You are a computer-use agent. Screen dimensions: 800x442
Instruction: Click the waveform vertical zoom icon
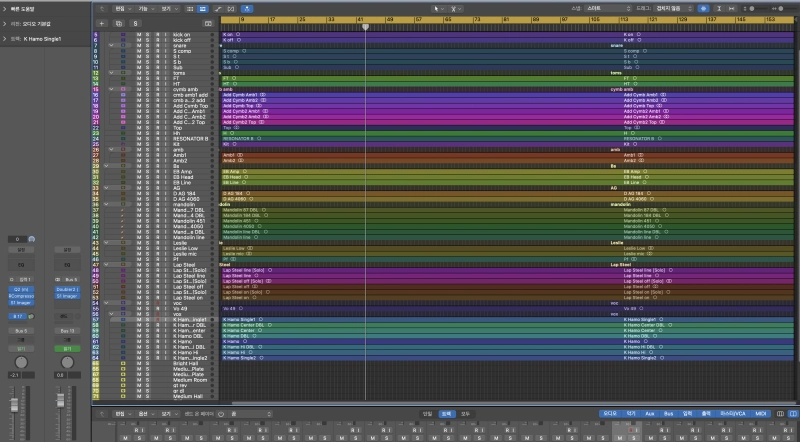pyautogui.click(x=719, y=8)
